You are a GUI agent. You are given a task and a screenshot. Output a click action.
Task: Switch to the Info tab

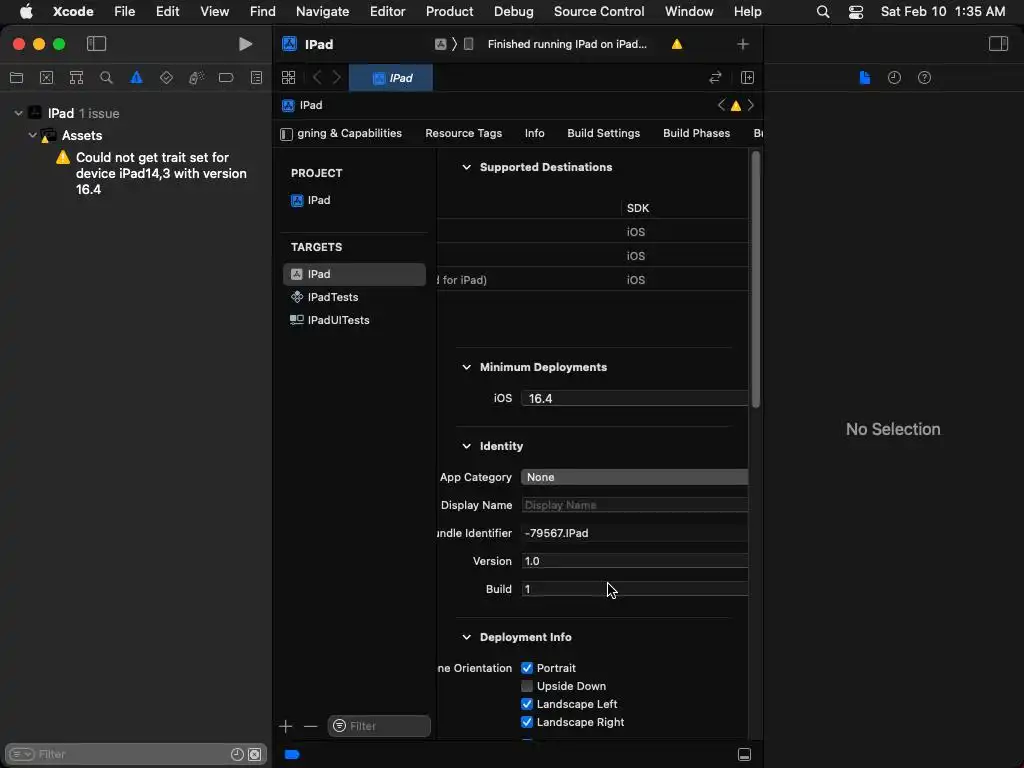coord(534,133)
